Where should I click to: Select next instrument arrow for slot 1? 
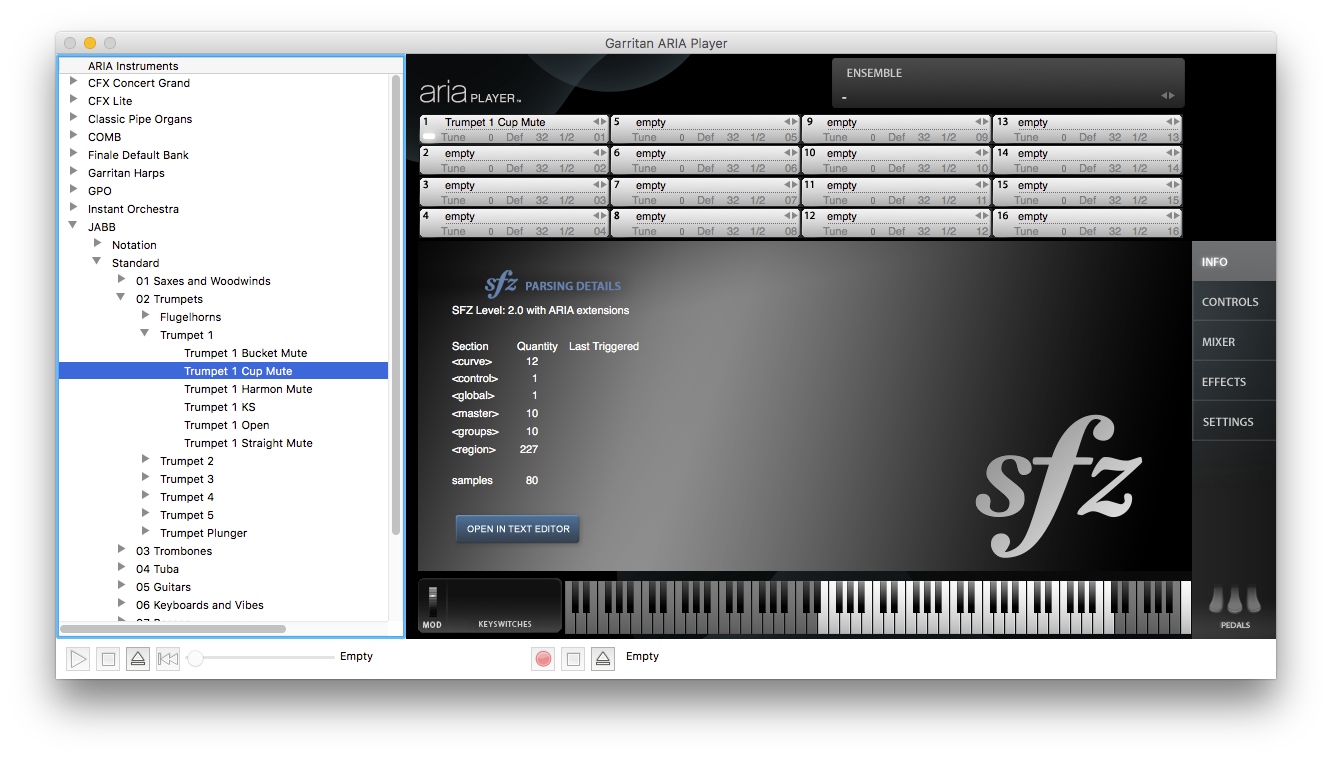pyautogui.click(x=604, y=122)
